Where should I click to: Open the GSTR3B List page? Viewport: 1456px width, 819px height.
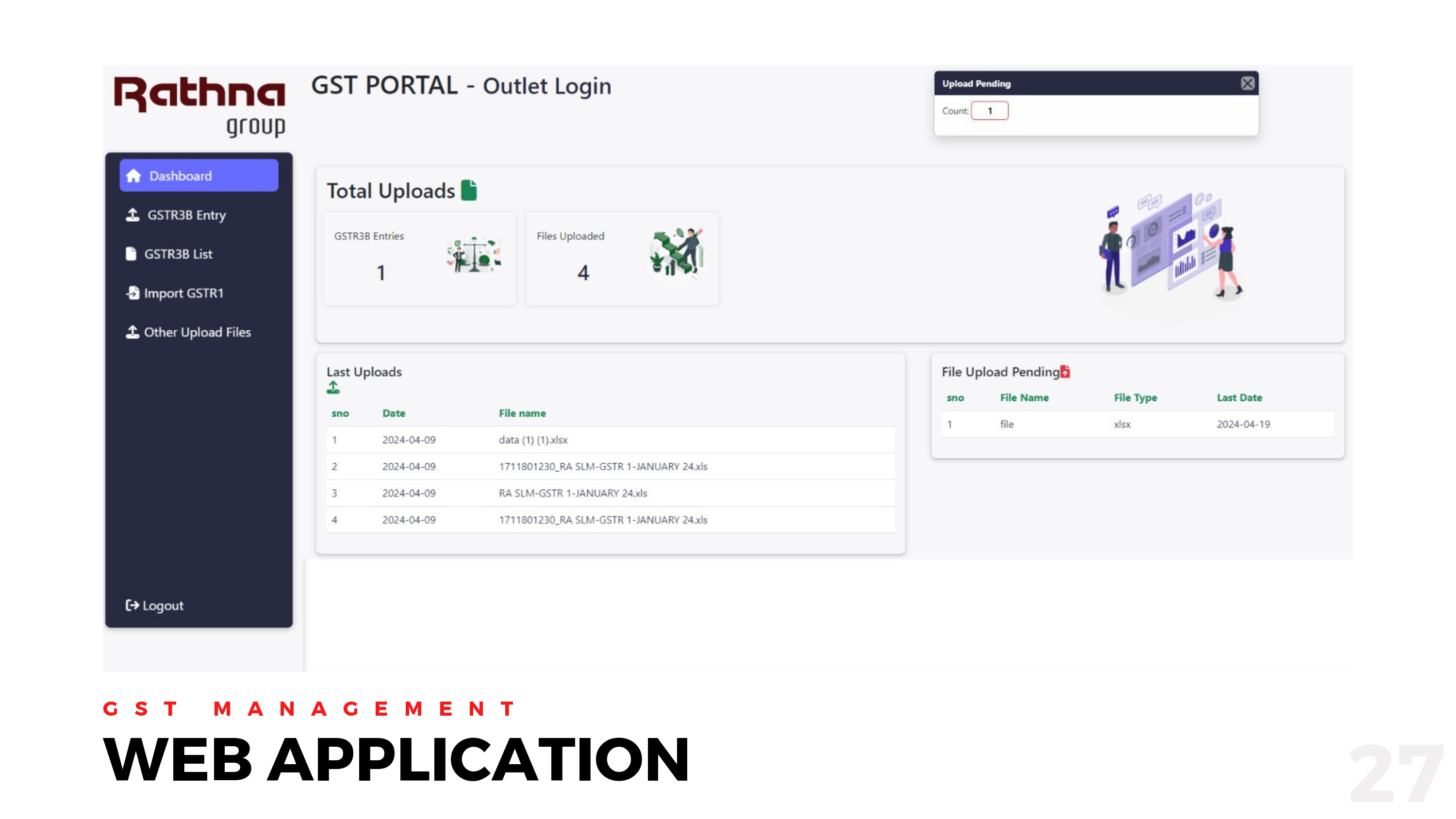(x=178, y=254)
